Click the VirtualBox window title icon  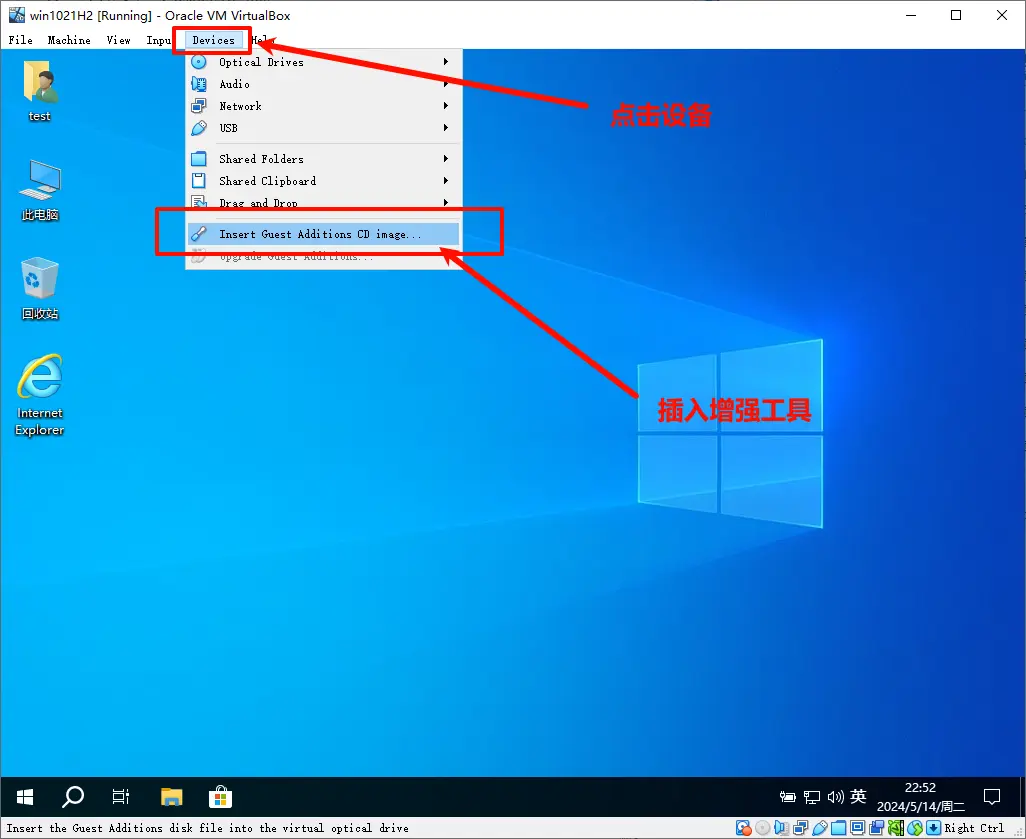(x=16, y=14)
